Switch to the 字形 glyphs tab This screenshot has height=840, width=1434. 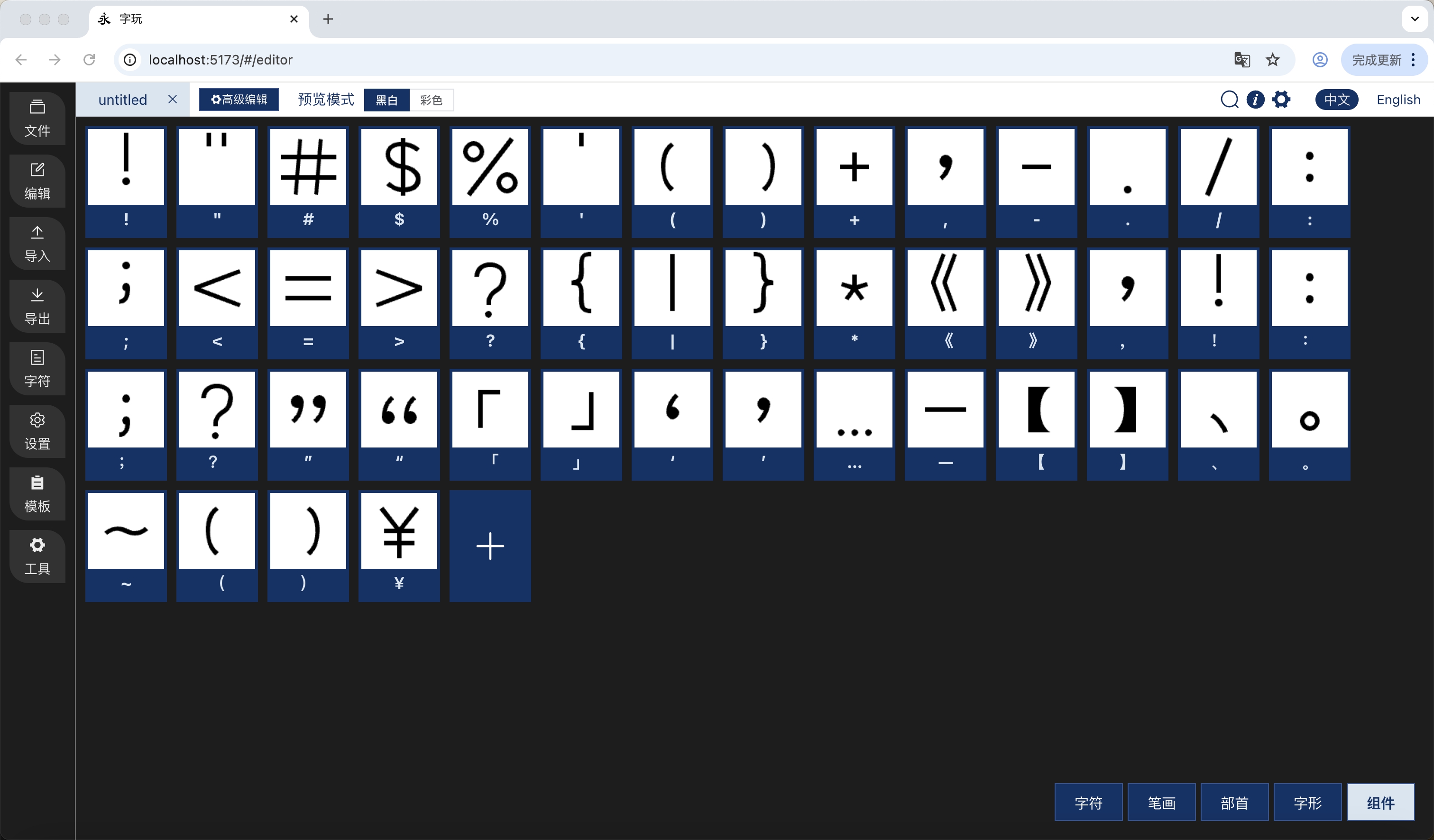click(x=1307, y=803)
